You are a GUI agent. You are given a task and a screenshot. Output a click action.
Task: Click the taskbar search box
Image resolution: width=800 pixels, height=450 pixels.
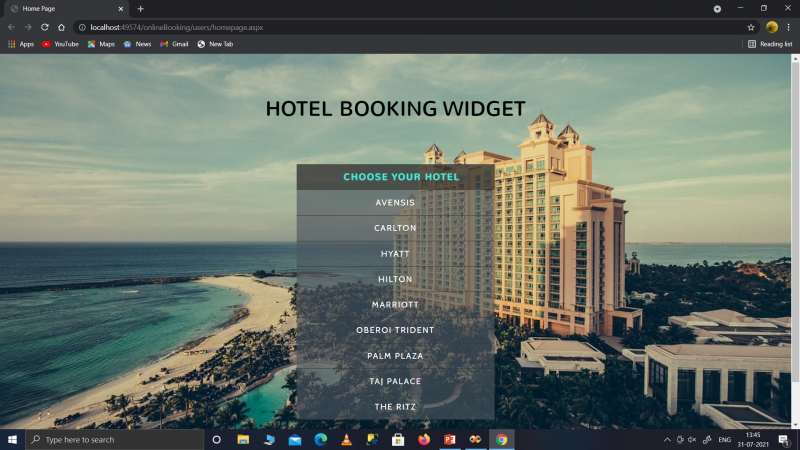[x=115, y=439]
